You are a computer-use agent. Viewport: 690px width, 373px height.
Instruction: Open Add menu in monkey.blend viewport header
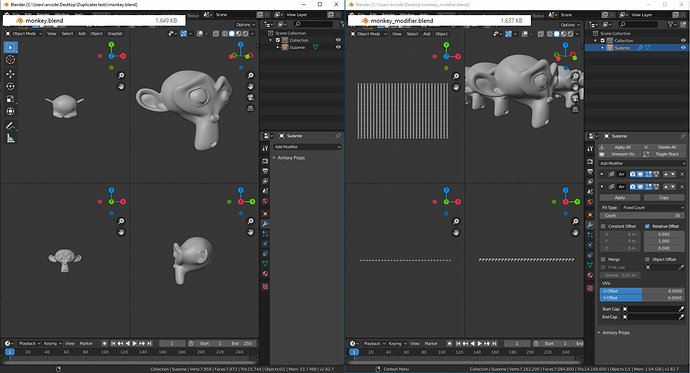point(82,33)
